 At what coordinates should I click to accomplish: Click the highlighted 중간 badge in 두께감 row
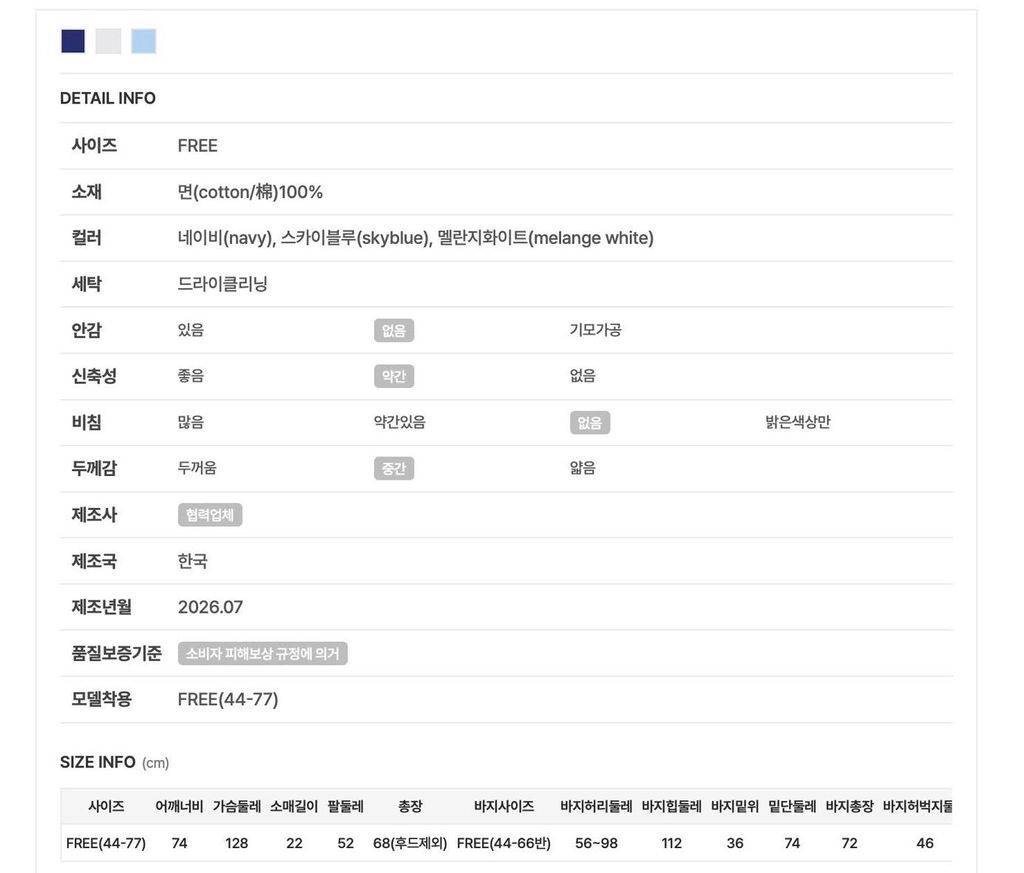394,468
